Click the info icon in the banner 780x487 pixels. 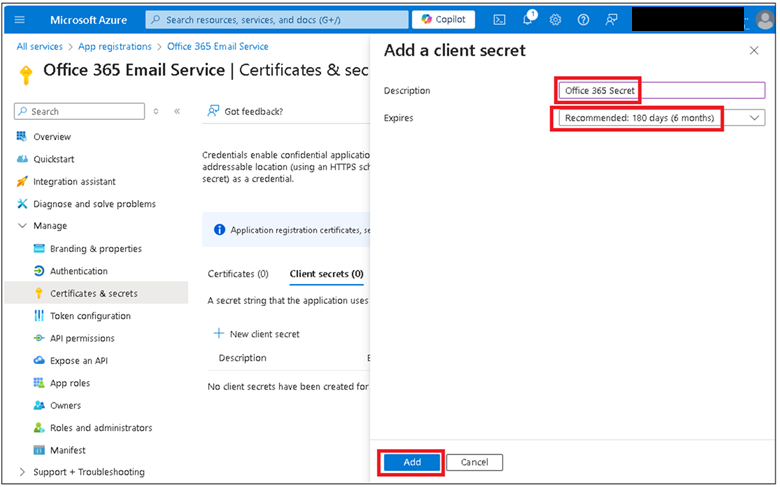click(219, 230)
